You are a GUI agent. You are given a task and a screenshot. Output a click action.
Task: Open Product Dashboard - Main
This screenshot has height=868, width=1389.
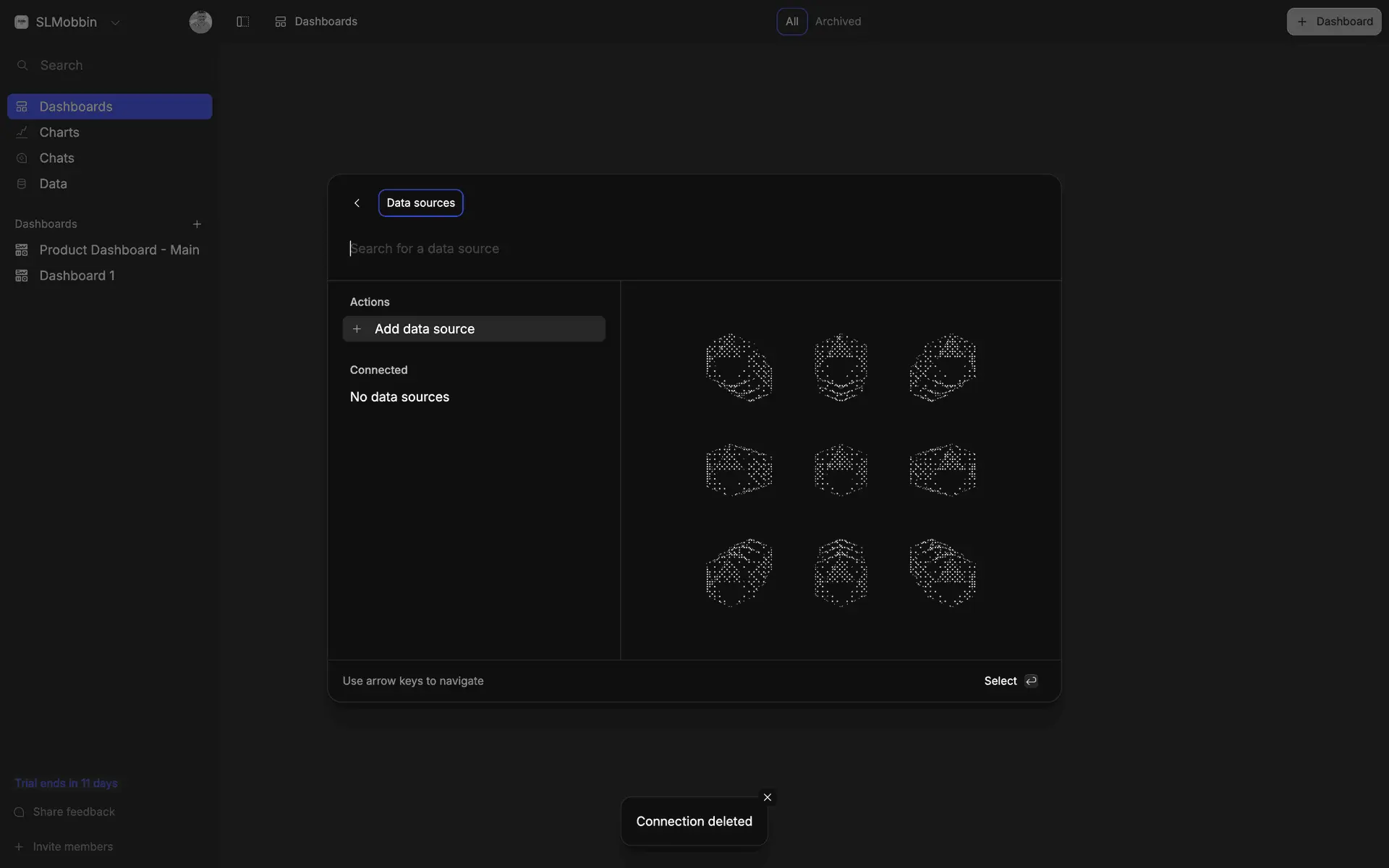119,250
